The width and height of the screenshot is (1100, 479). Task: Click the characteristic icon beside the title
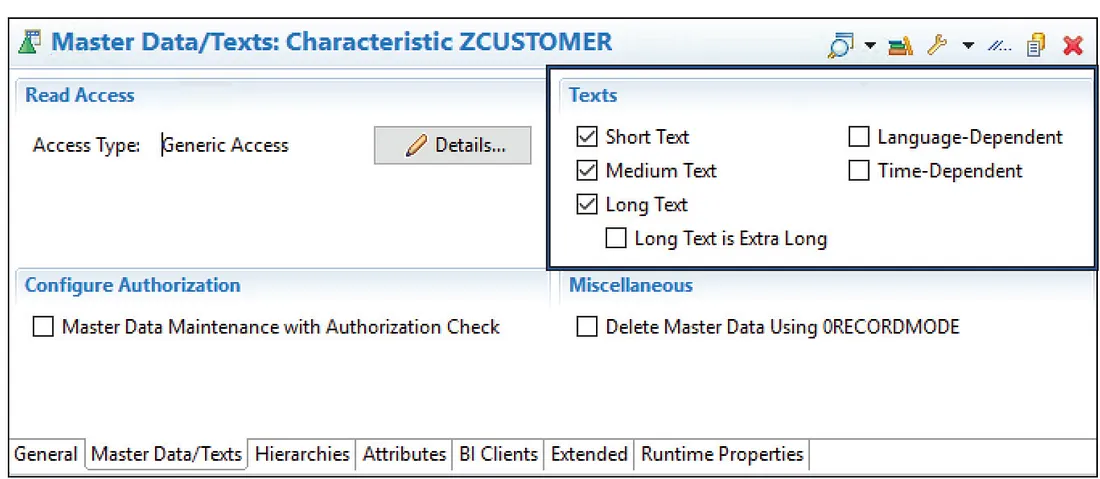pos(30,43)
